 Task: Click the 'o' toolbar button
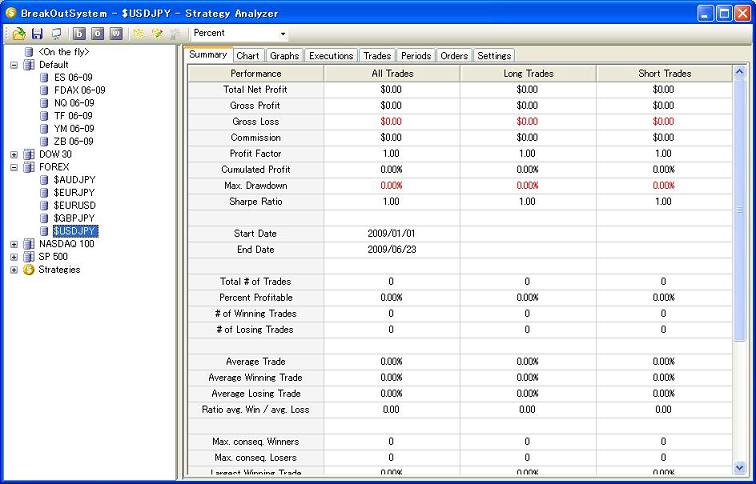pos(97,34)
